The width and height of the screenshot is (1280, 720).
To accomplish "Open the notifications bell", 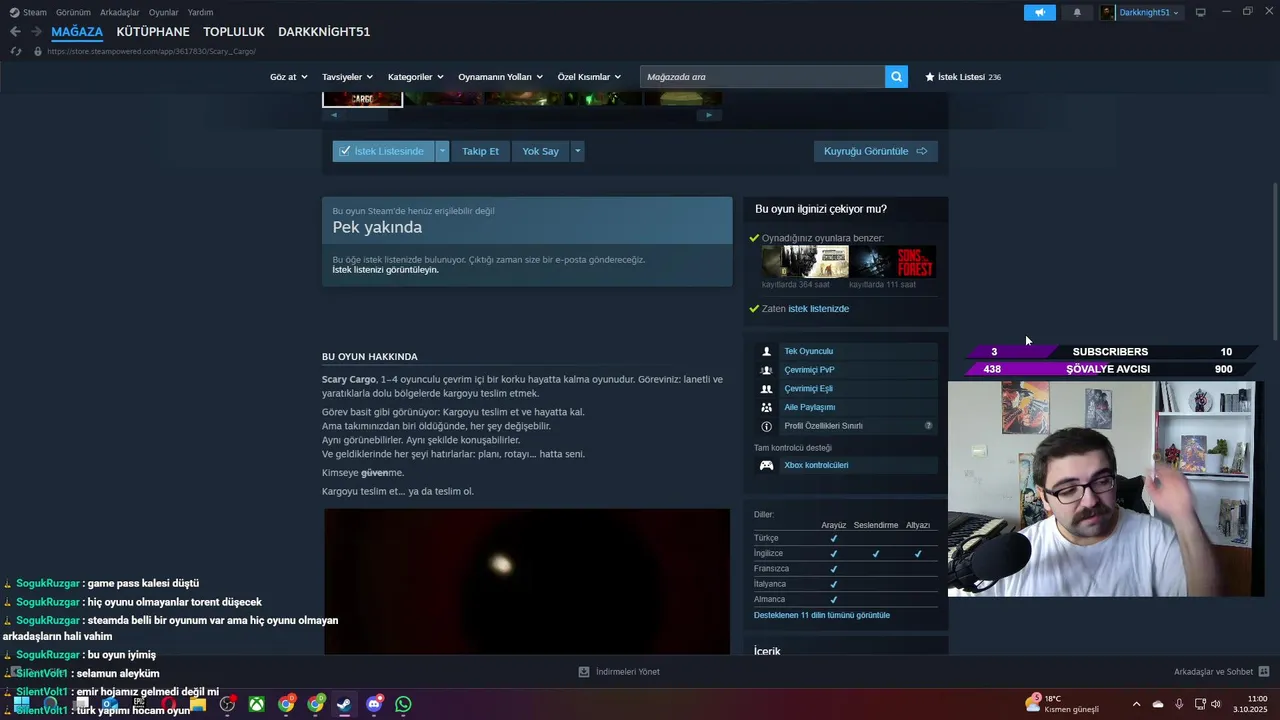I will tap(1077, 12).
